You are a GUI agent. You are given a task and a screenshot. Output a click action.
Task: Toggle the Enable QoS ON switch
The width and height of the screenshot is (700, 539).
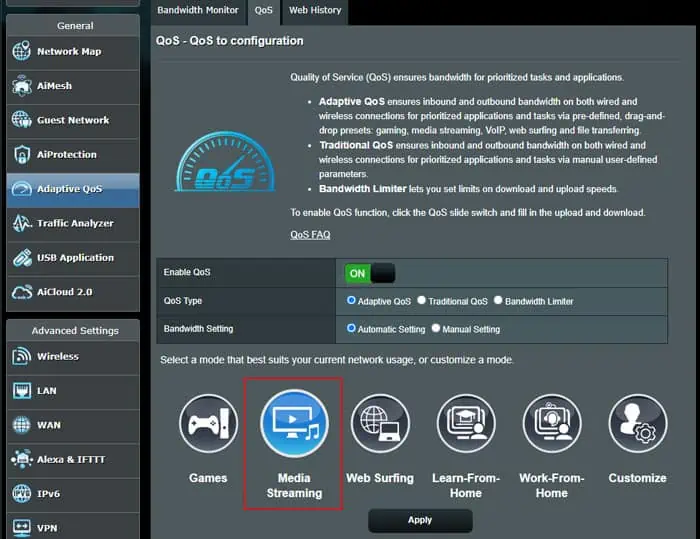pyautogui.click(x=370, y=273)
